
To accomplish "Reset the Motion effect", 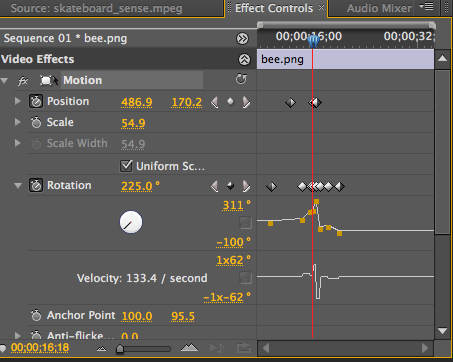I will pyautogui.click(x=241, y=79).
